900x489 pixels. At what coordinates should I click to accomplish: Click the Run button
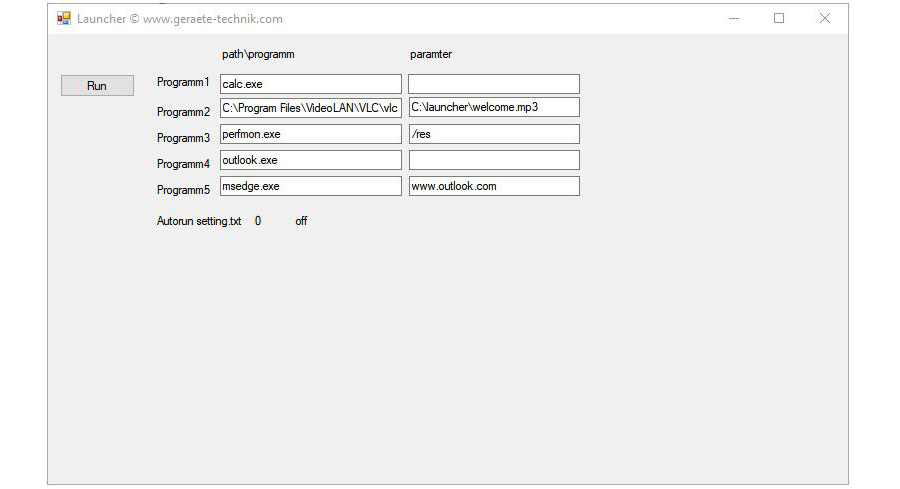coord(97,86)
